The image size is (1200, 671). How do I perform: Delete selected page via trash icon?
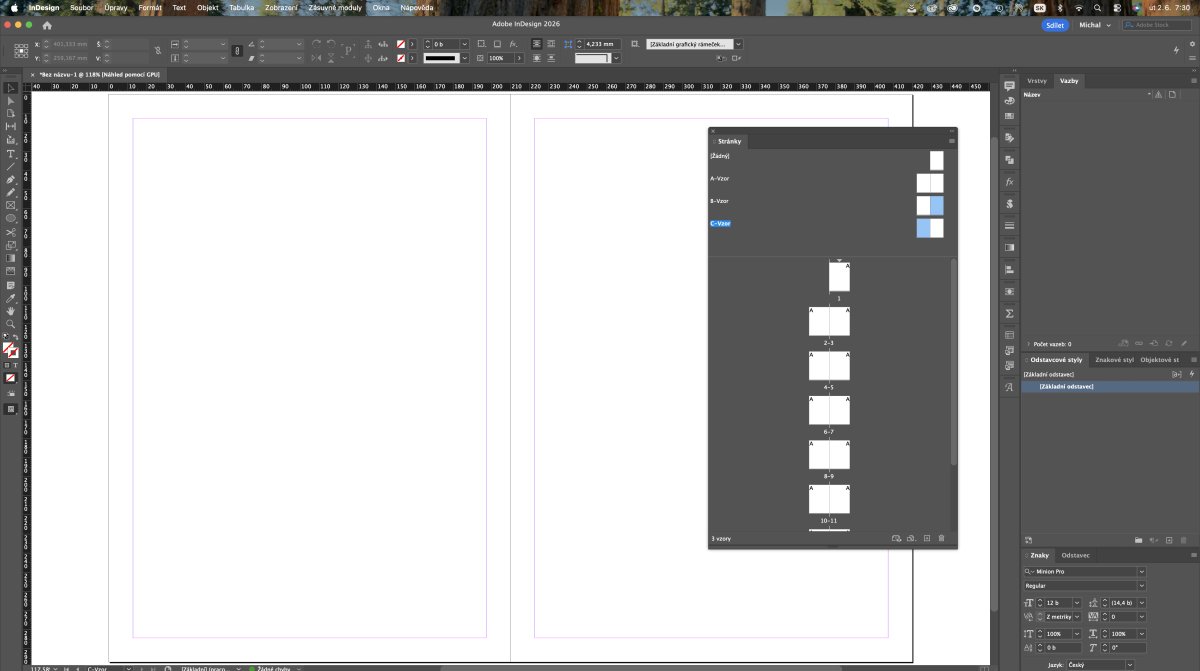pos(941,539)
